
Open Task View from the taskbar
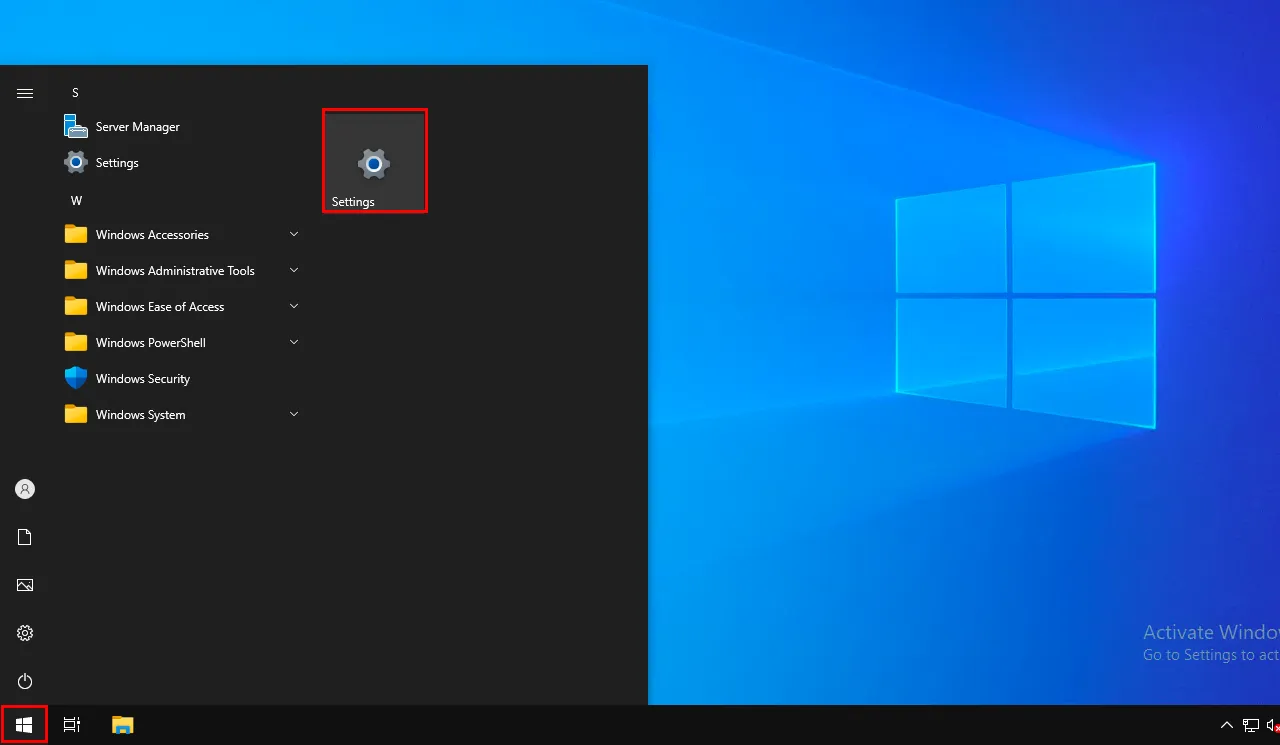[x=72, y=725]
